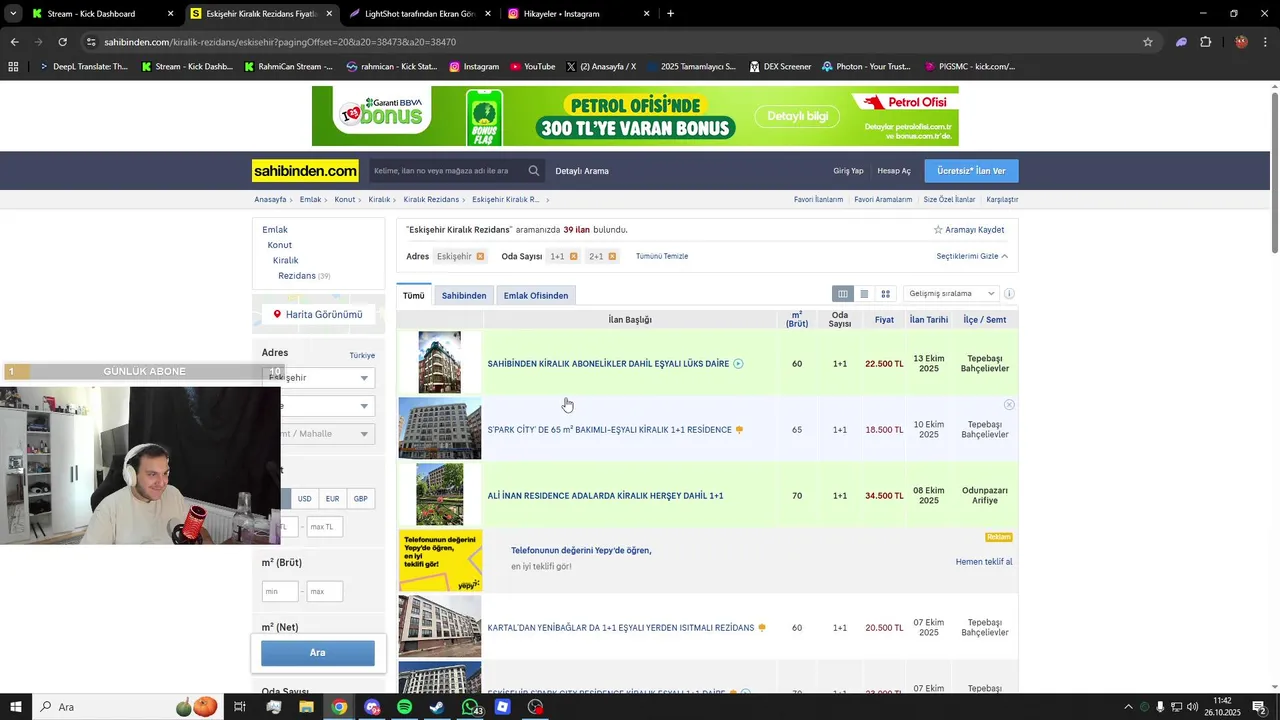Open Harita Görünümü map view
The width and height of the screenshot is (1280, 720).
318,315
